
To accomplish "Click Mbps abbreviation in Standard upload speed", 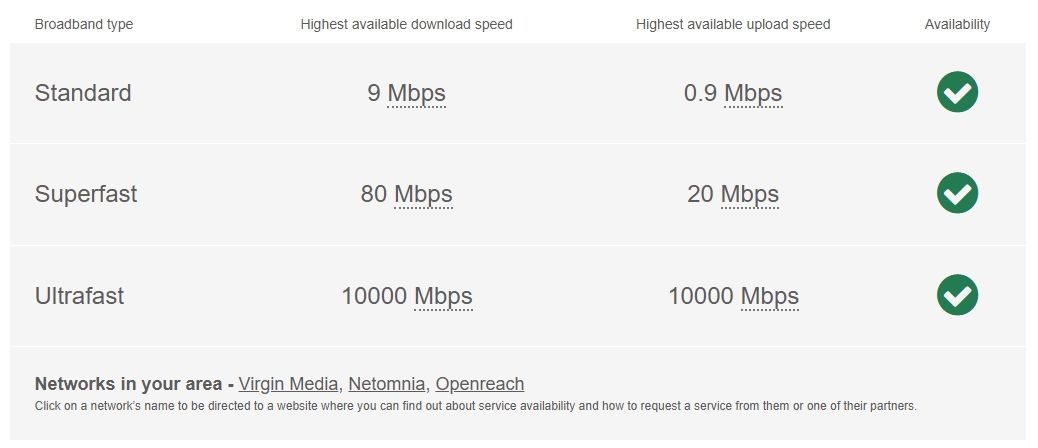I will 753,94.
